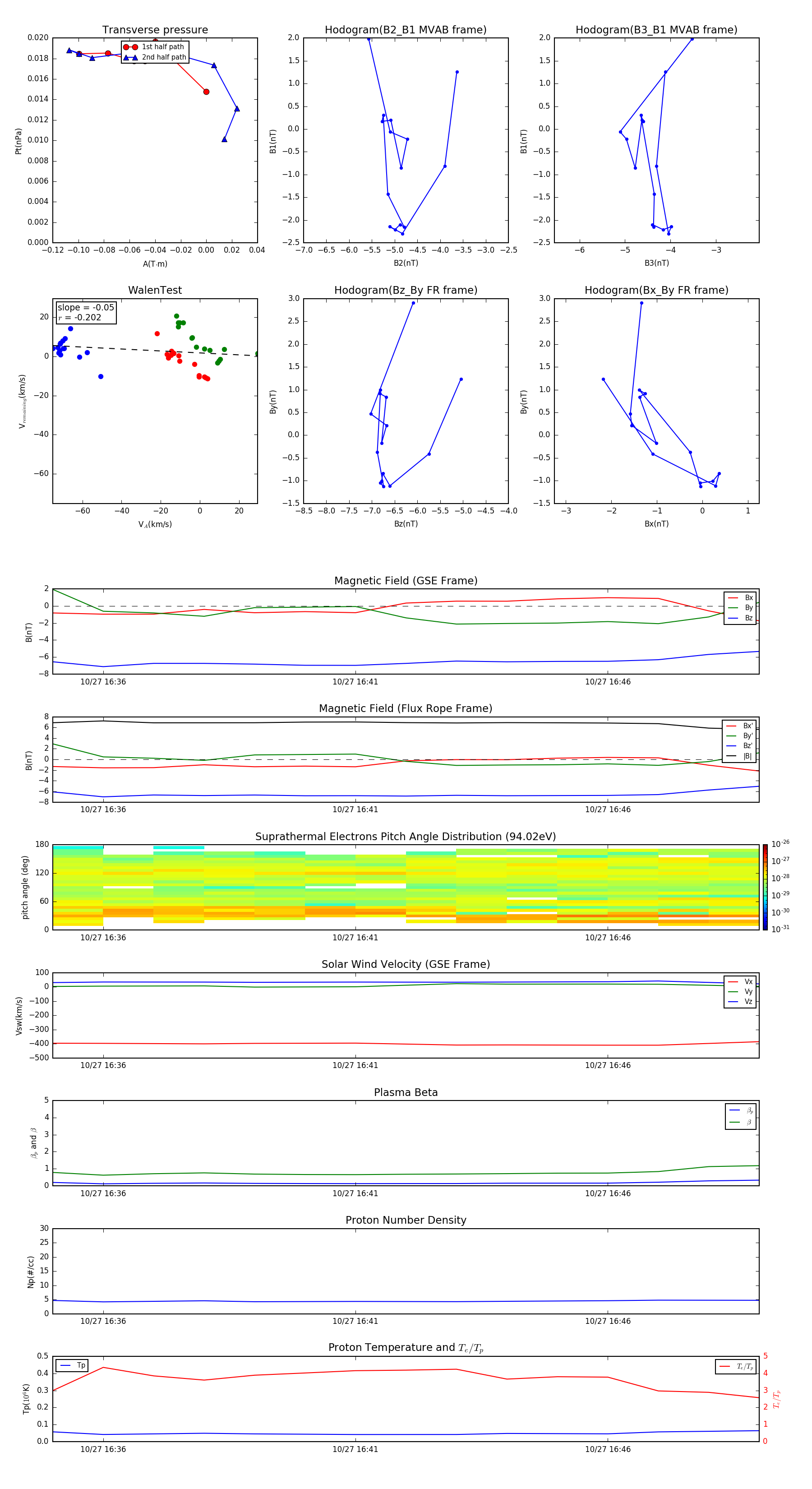Click the 10^-31 colorbar tick label
Viewport: 812px width, 1489px height.
coord(780,929)
